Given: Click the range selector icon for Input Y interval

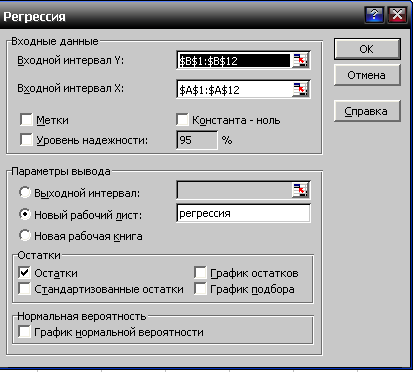Looking at the screenshot, I should click(x=300, y=60).
